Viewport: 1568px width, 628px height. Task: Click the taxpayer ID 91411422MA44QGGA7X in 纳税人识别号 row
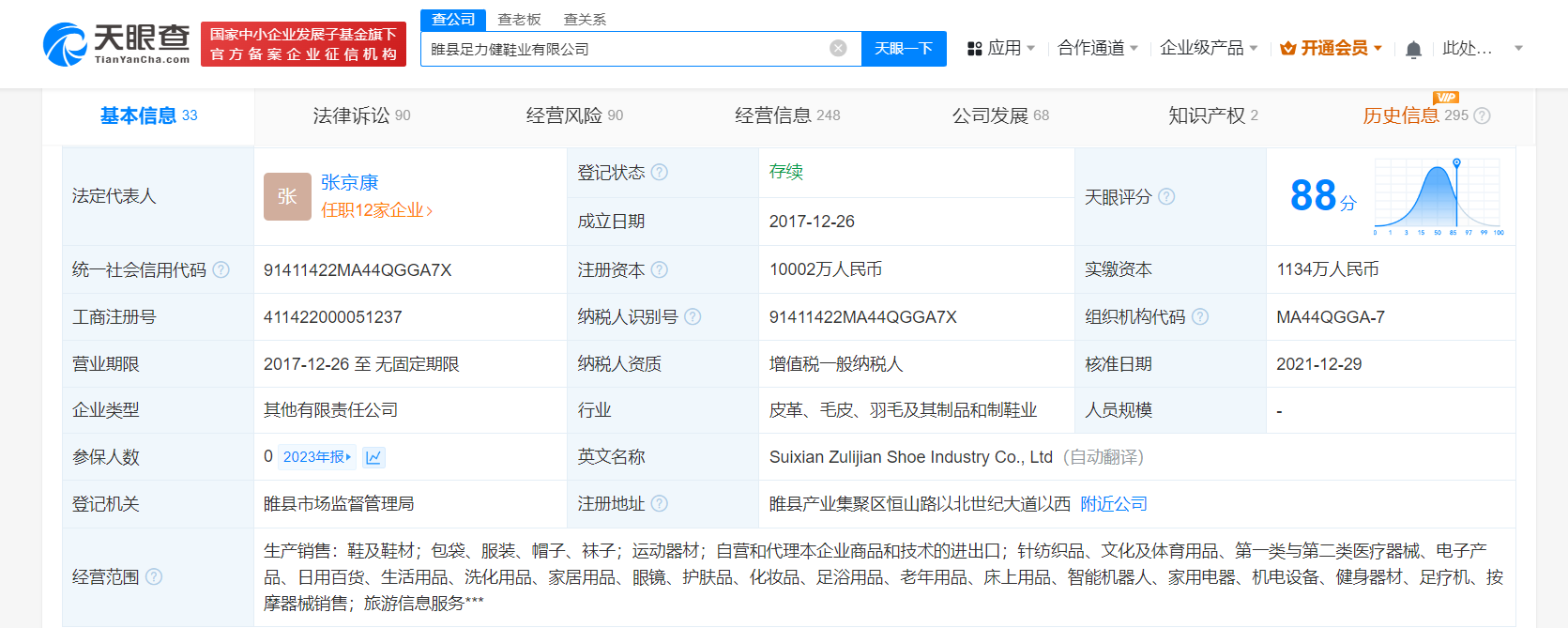point(863,316)
